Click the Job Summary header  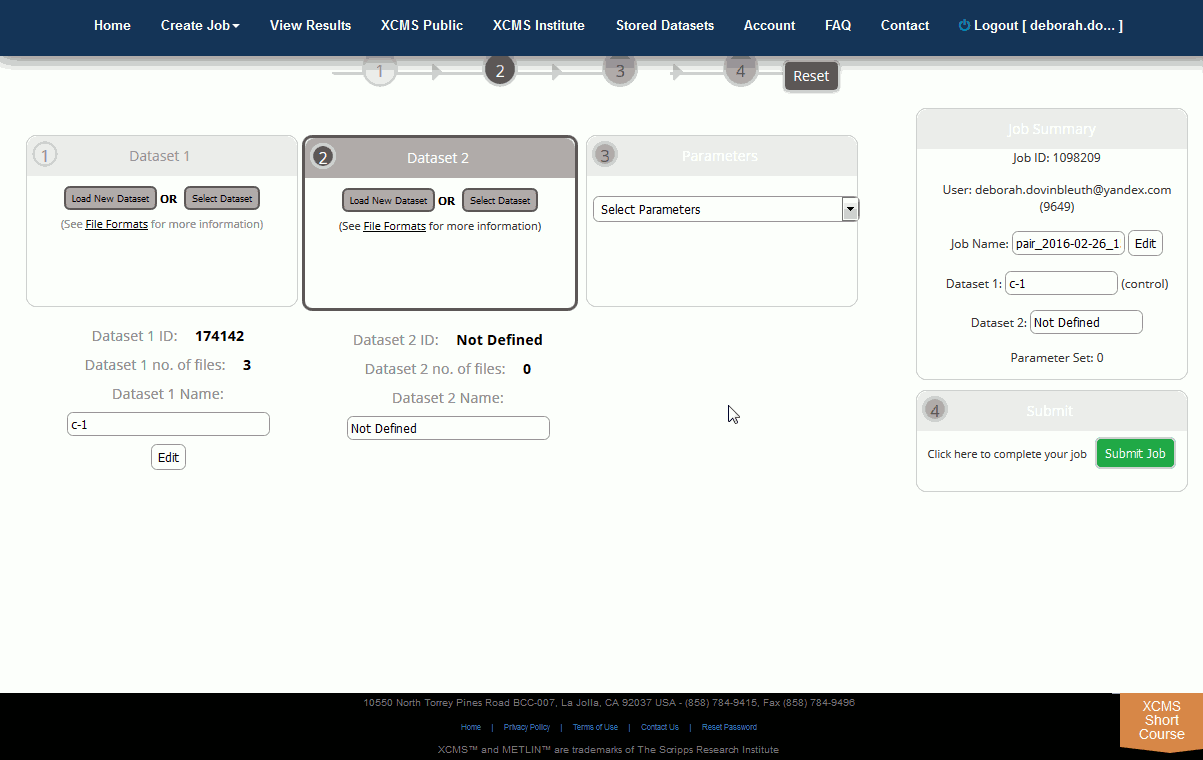1052,129
